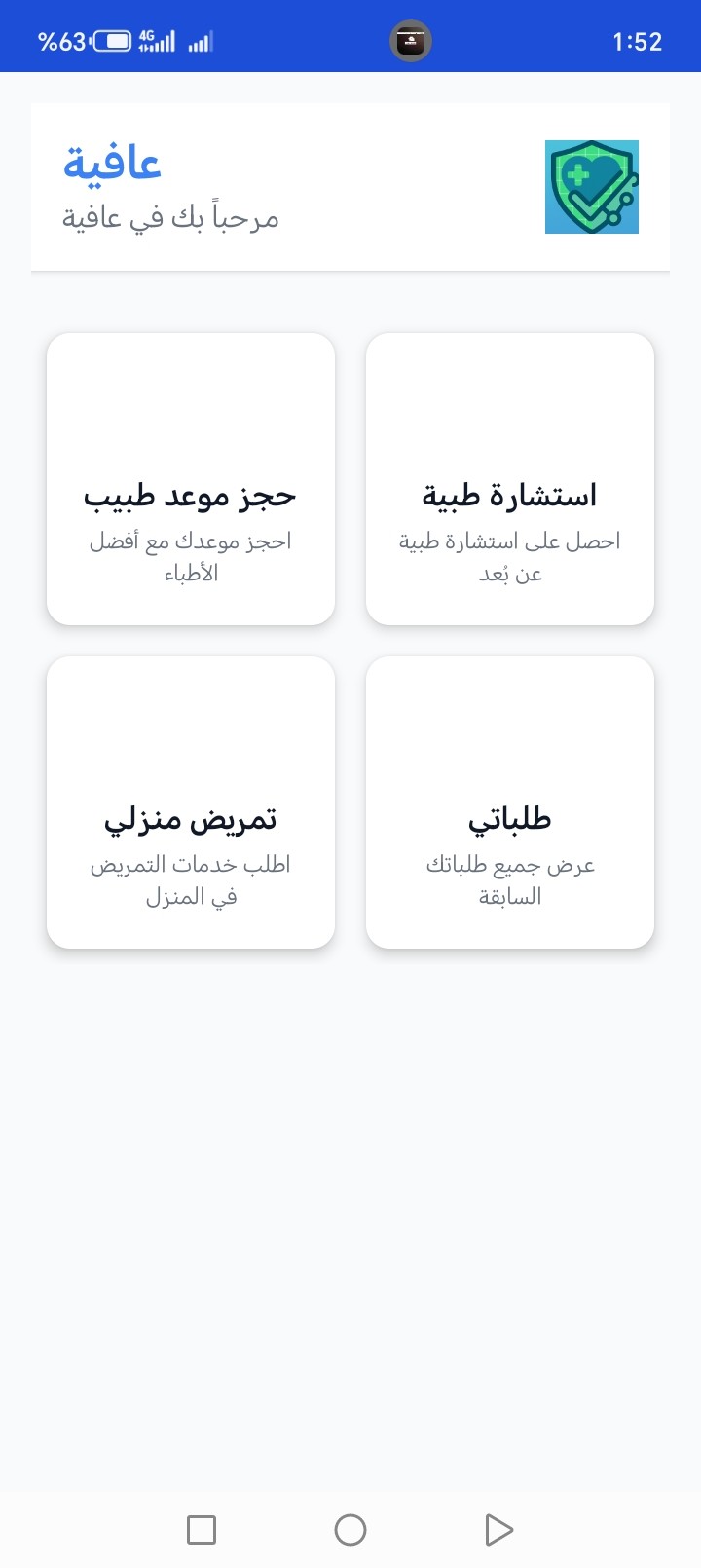This screenshot has height=1568, width=701.
Task: Tap description احصل على استشارة طبية عن بُعد
Action: 509,557
